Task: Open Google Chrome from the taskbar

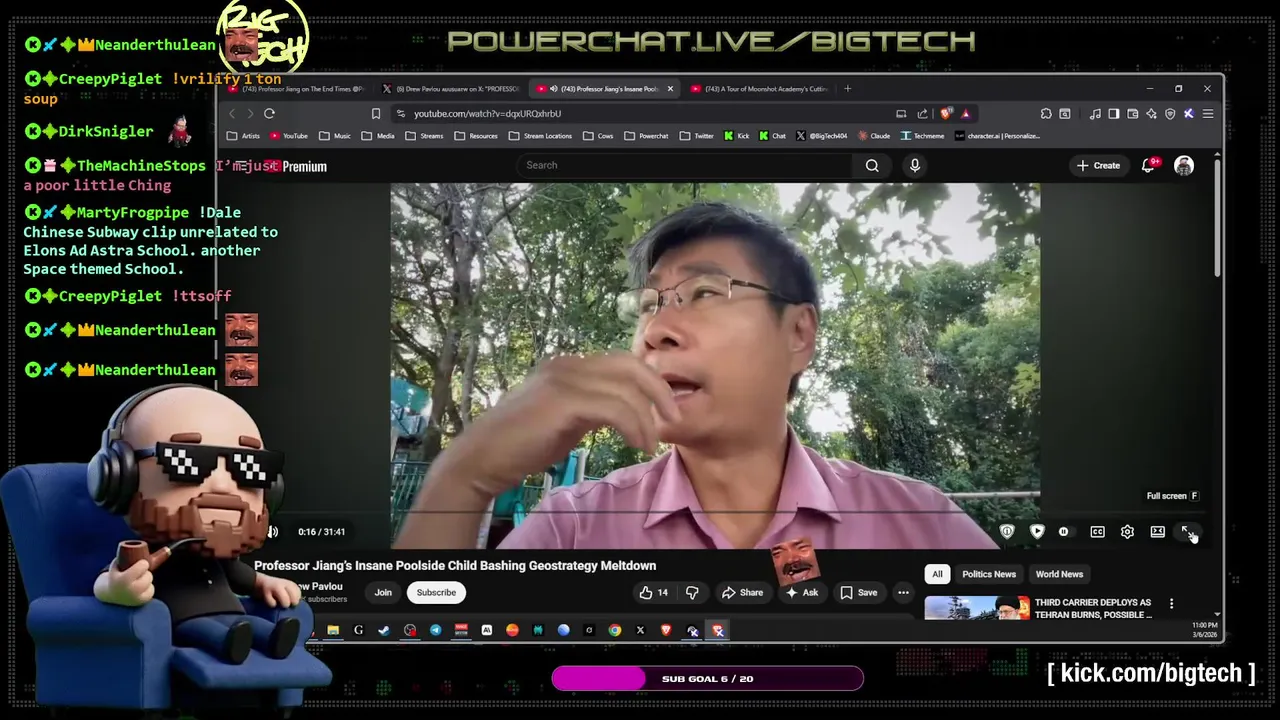Action: tap(614, 630)
